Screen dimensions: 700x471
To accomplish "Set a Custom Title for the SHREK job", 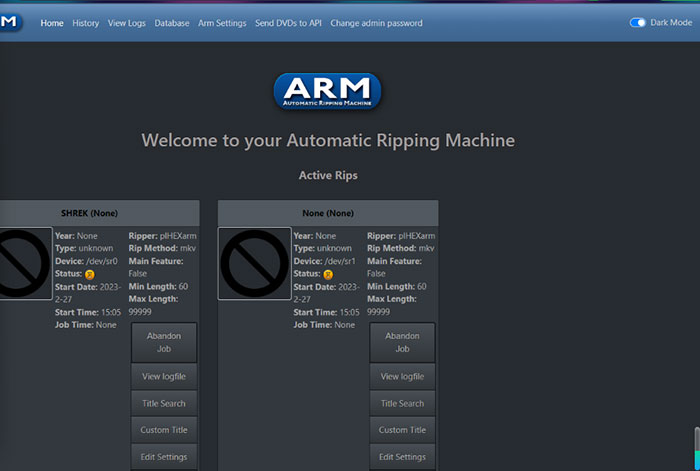I will pyautogui.click(x=164, y=430).
